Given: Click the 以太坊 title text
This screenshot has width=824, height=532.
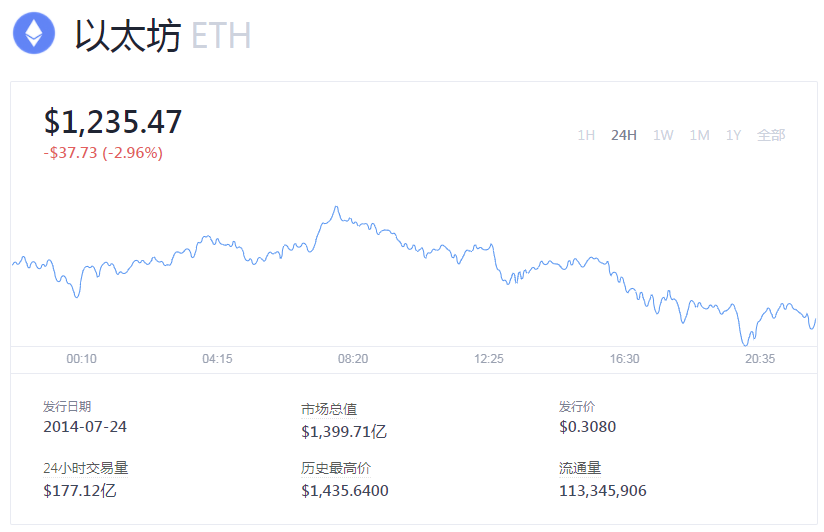Looking at the screenshot, I should 128,36.
